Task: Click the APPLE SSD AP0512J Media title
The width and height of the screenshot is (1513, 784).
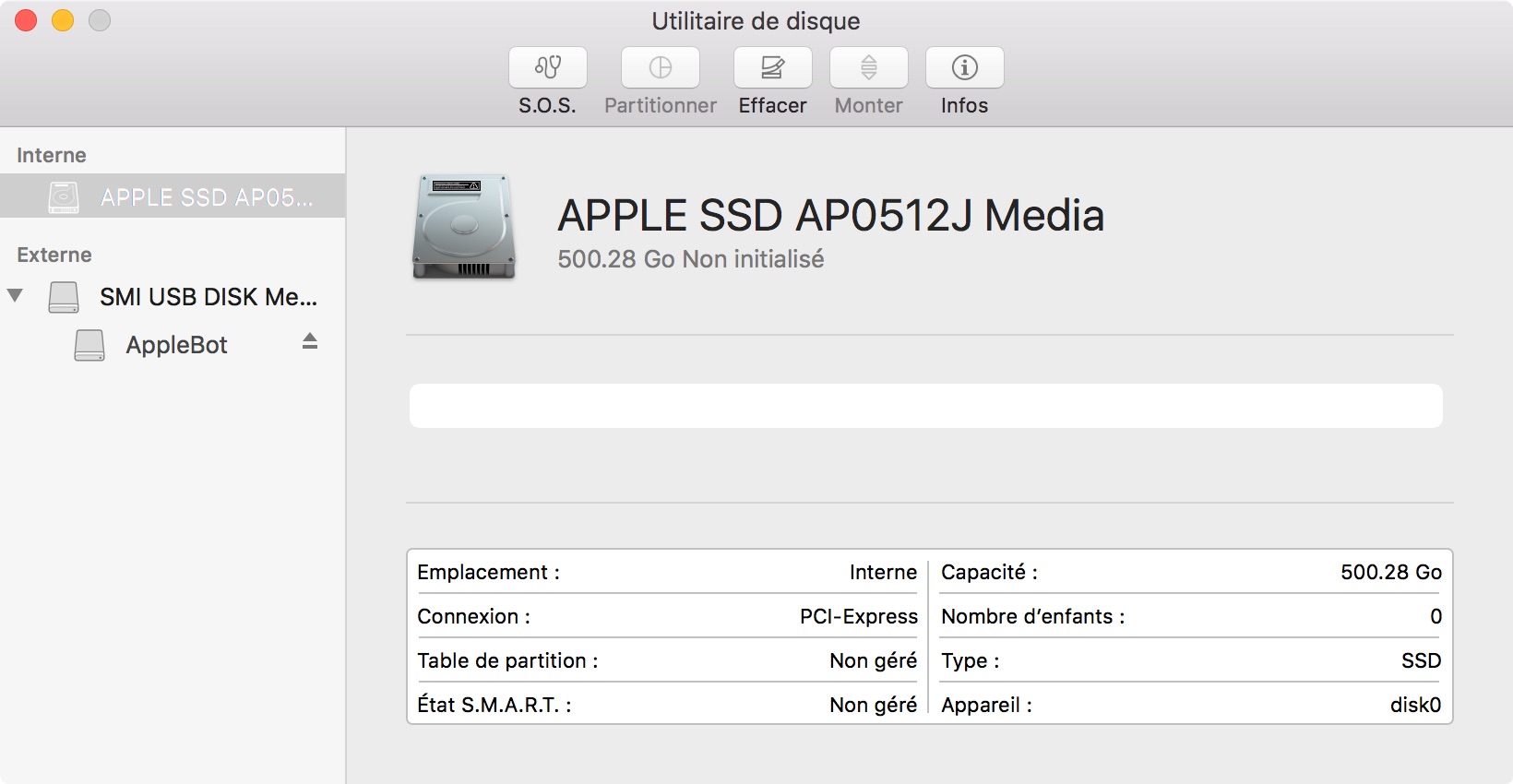Action: coord(830,216)
